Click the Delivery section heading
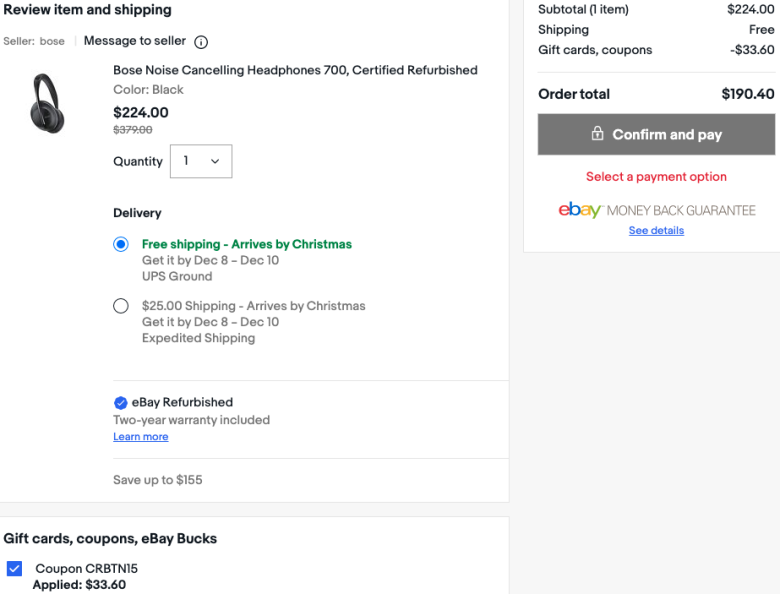Screen dimensions: 780x594 click(x=137, y=213)
